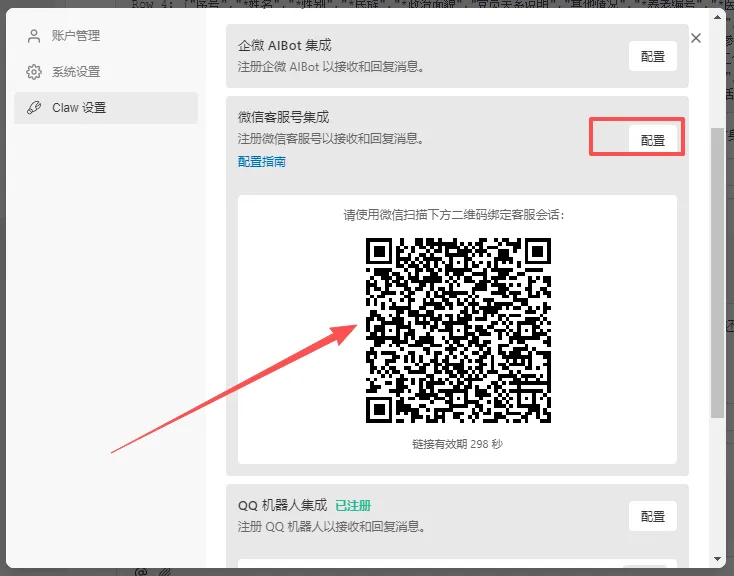The image size is (734, 576).
Task: Click the QQ 机器人集成 title
Action: (x=282, y=505)
